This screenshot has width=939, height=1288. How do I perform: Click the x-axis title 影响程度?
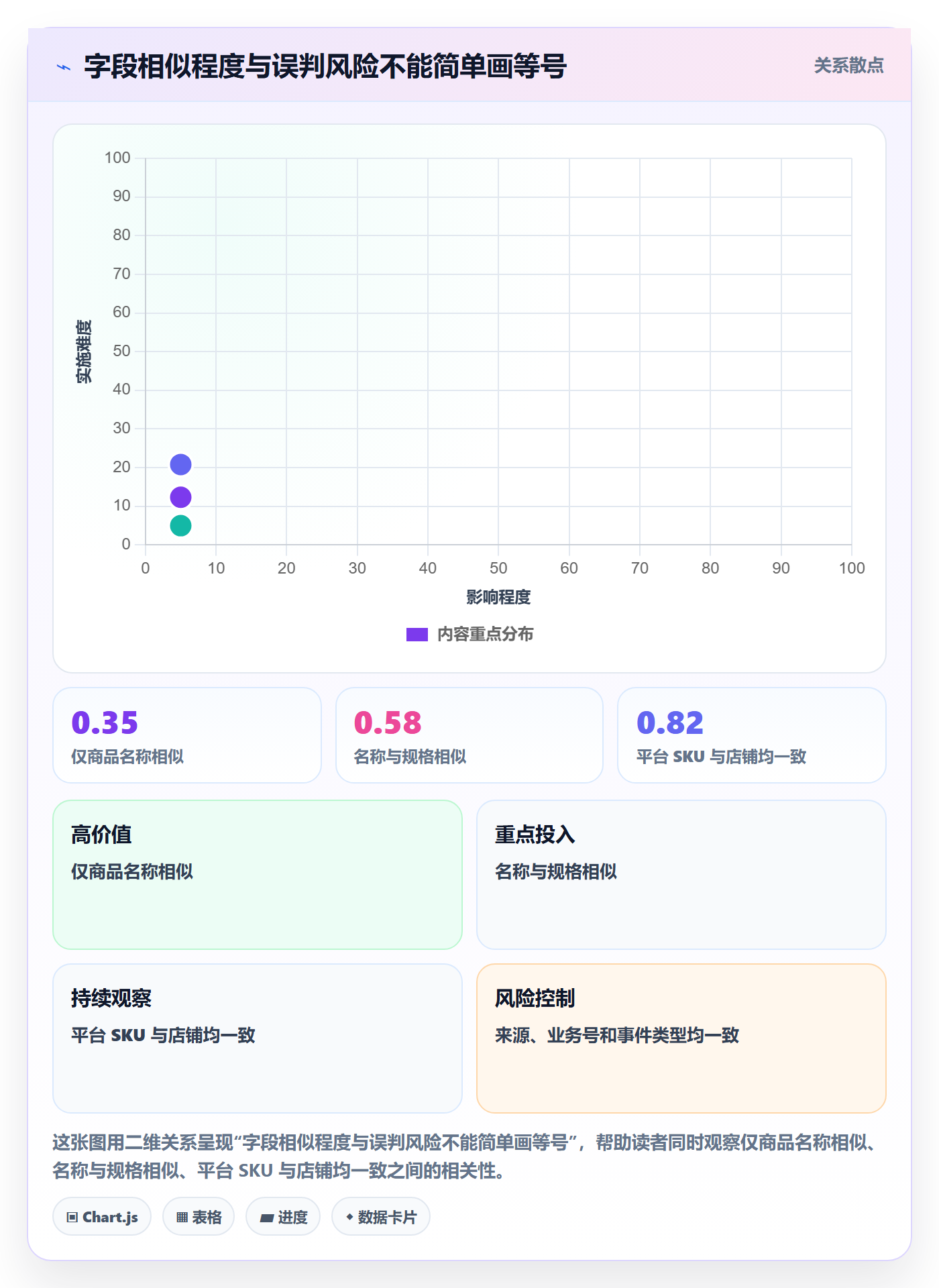click(x=498, y=597)
